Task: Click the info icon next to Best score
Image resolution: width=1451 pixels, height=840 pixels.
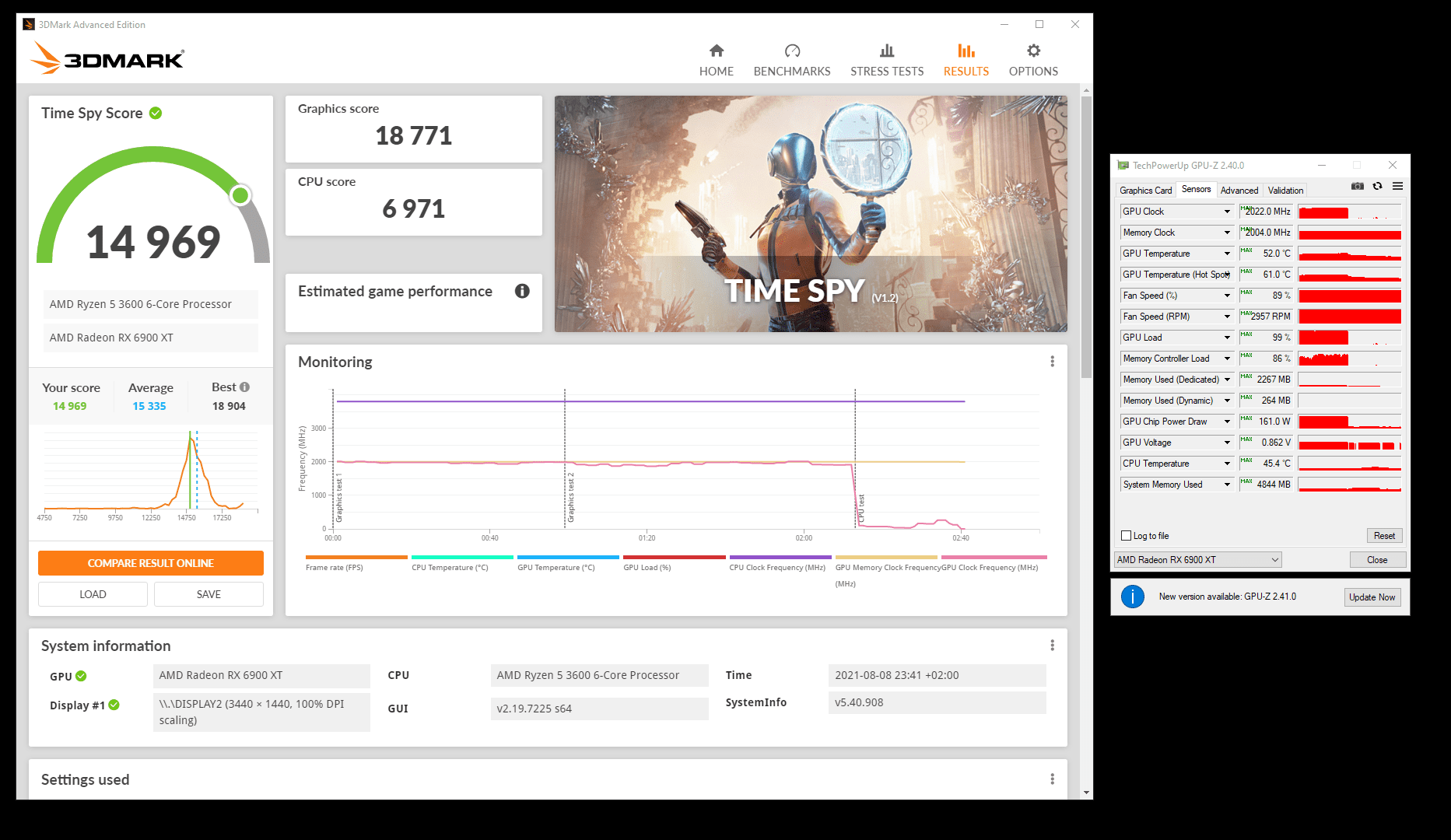Action: click(x=244, y=387)
